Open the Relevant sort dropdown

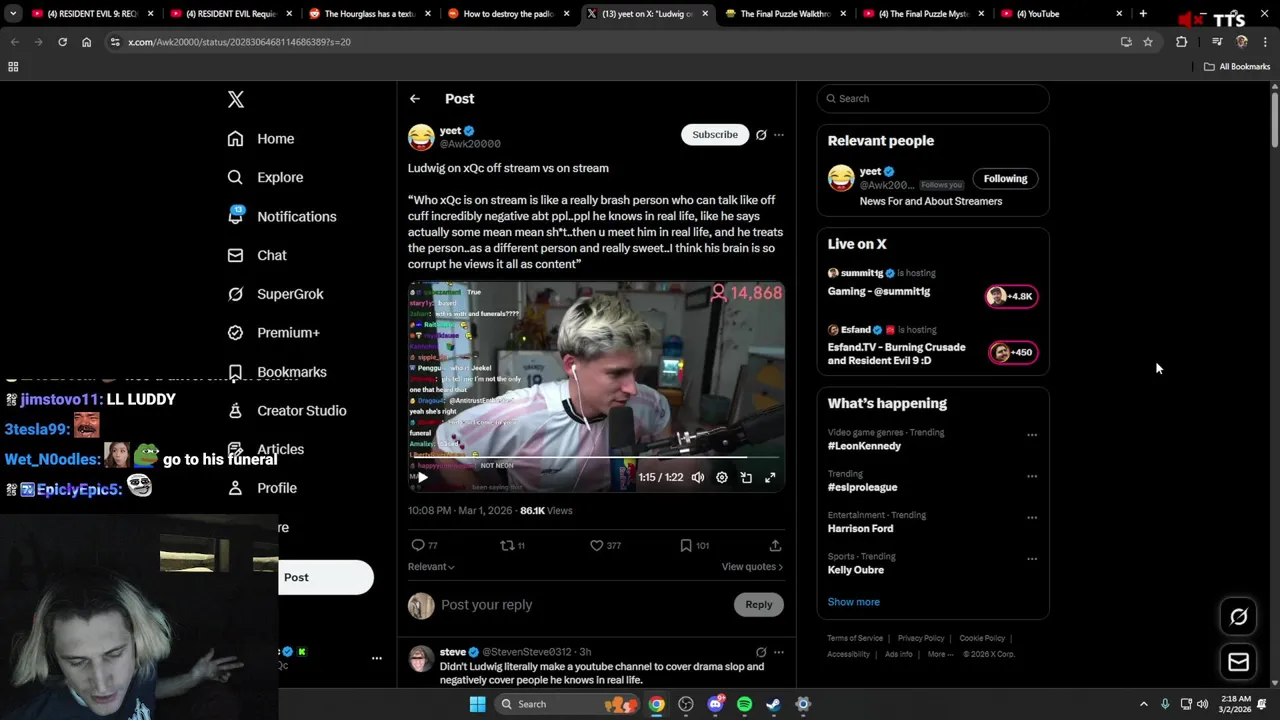click(431, 567)
